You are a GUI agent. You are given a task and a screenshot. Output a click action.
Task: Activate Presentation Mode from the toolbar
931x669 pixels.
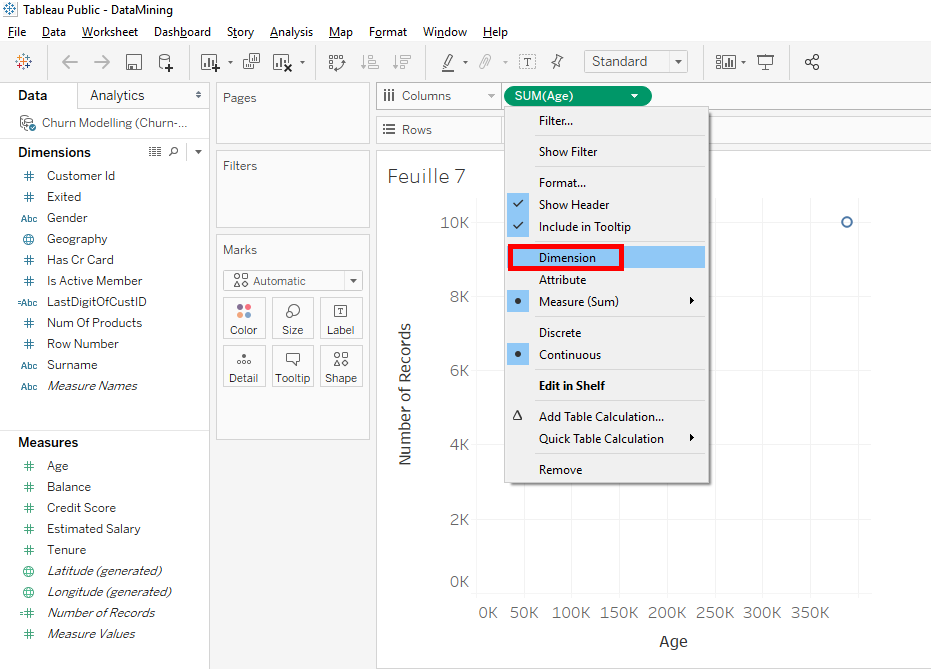tap(765, 62)
